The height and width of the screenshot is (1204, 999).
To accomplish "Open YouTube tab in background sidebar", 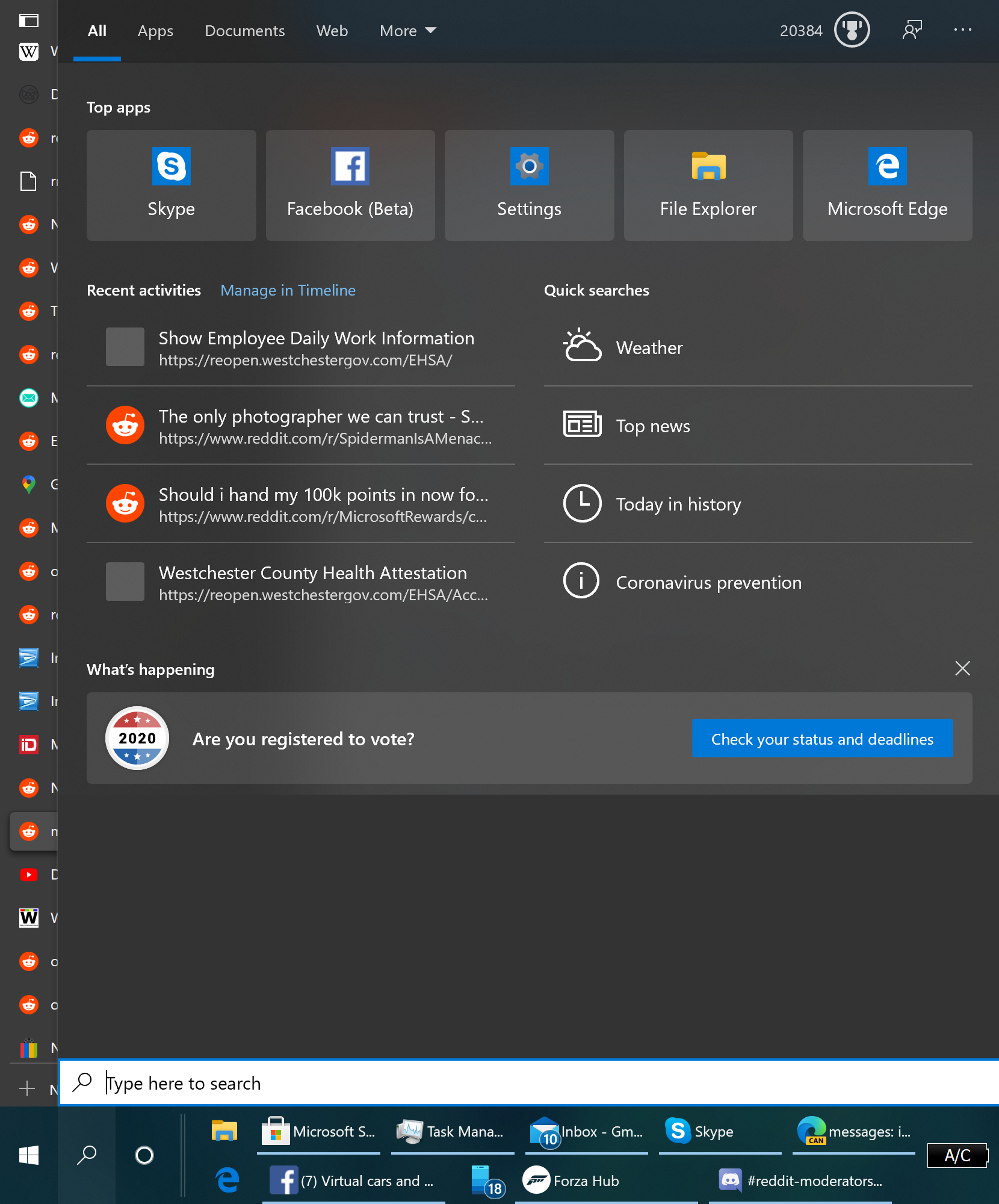I will pos(29,875).
